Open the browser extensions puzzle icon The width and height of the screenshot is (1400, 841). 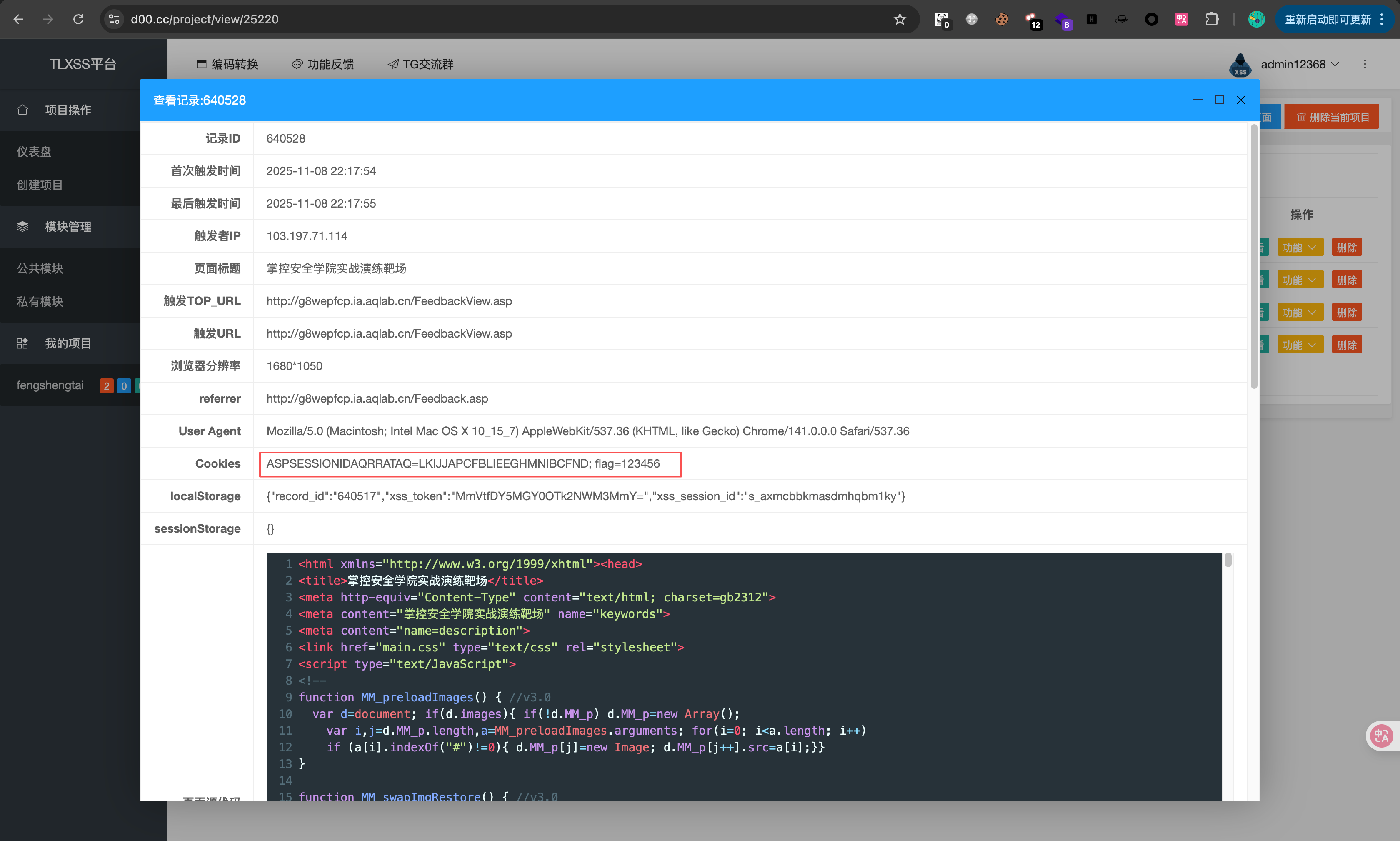[x=1212, y=19]
